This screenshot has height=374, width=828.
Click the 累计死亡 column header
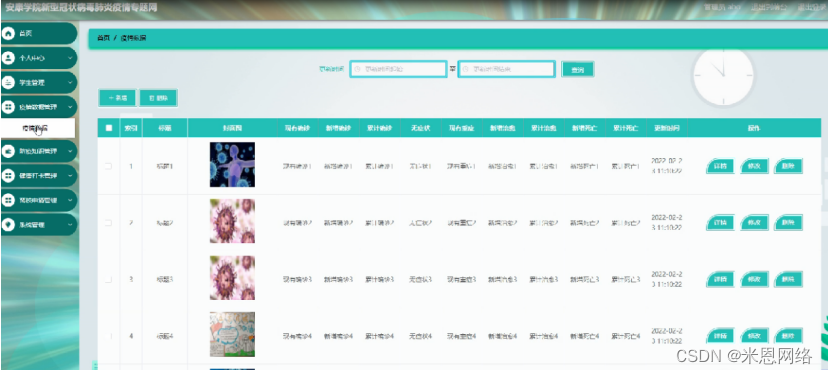point(626,128)
